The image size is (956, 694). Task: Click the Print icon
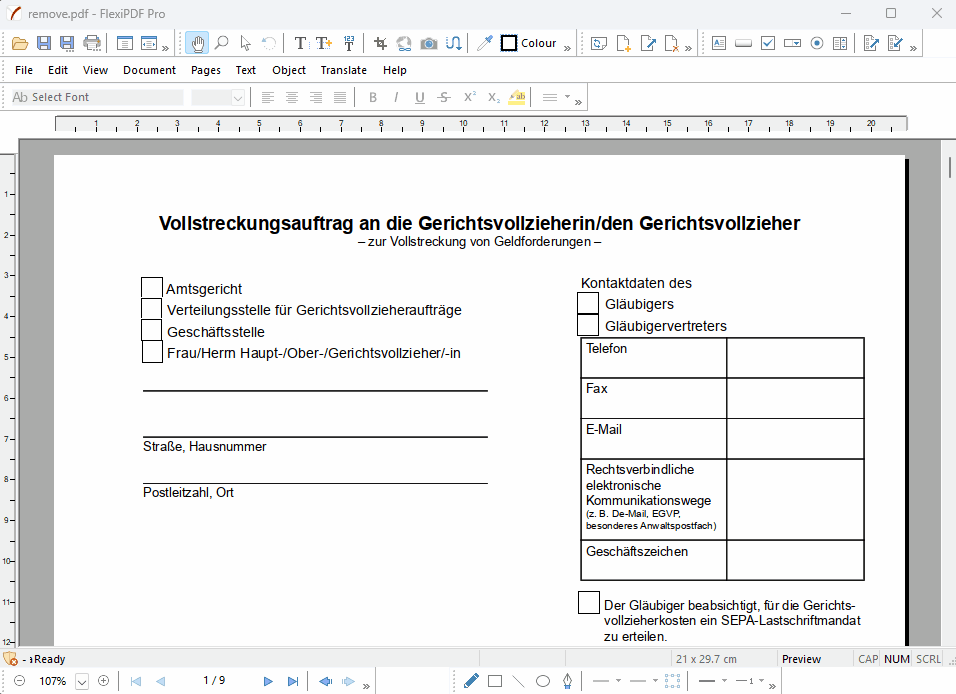[92, 43]
